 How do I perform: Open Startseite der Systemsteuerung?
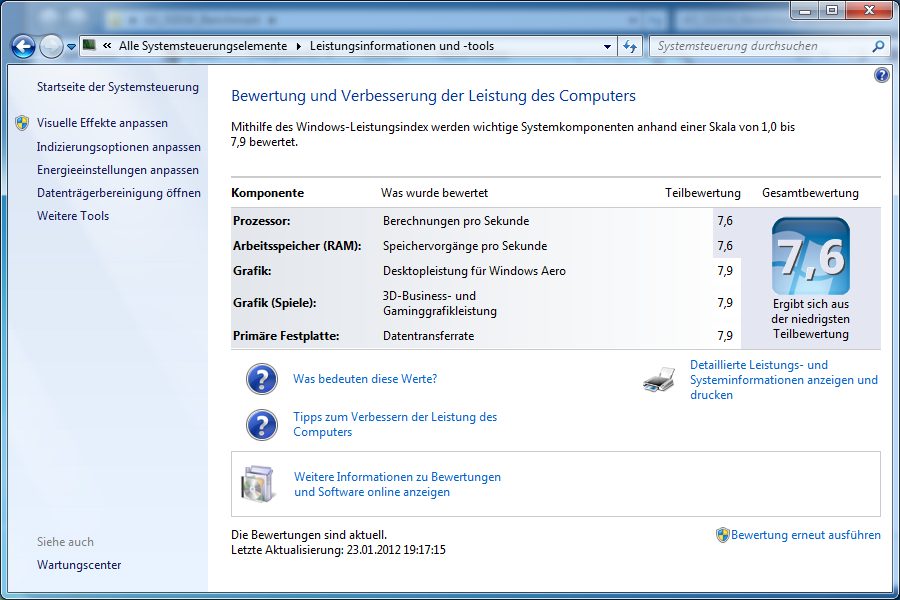click(118, 87)
